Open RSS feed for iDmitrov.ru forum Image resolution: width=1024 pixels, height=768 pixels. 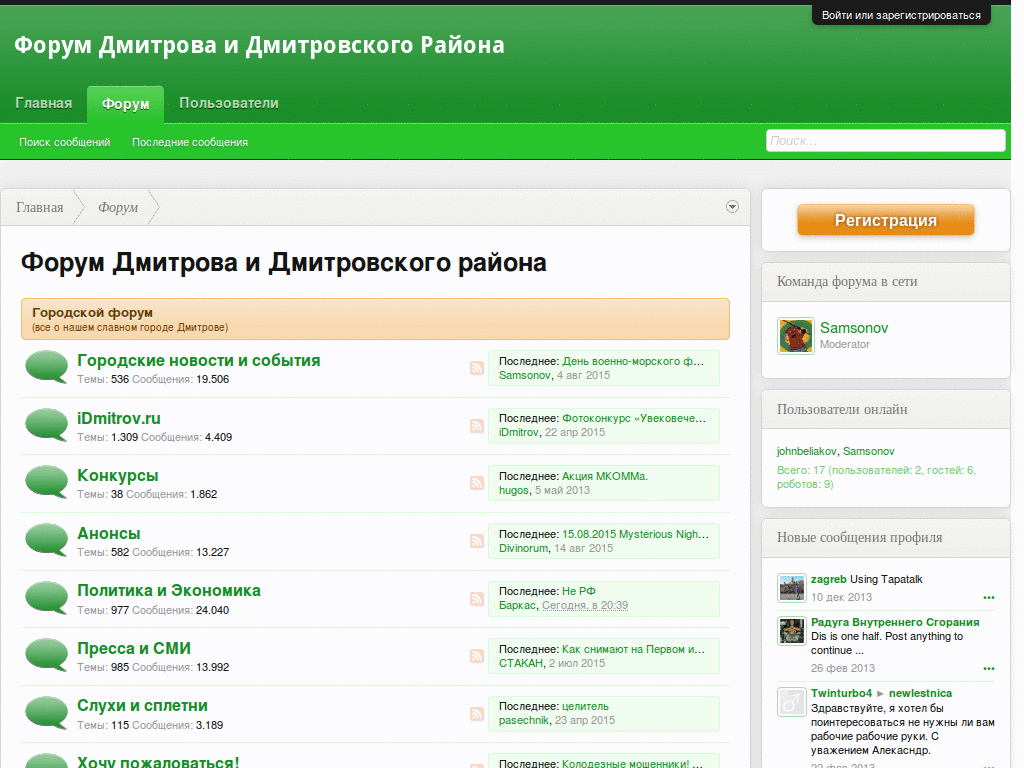(x=477, y=426)
